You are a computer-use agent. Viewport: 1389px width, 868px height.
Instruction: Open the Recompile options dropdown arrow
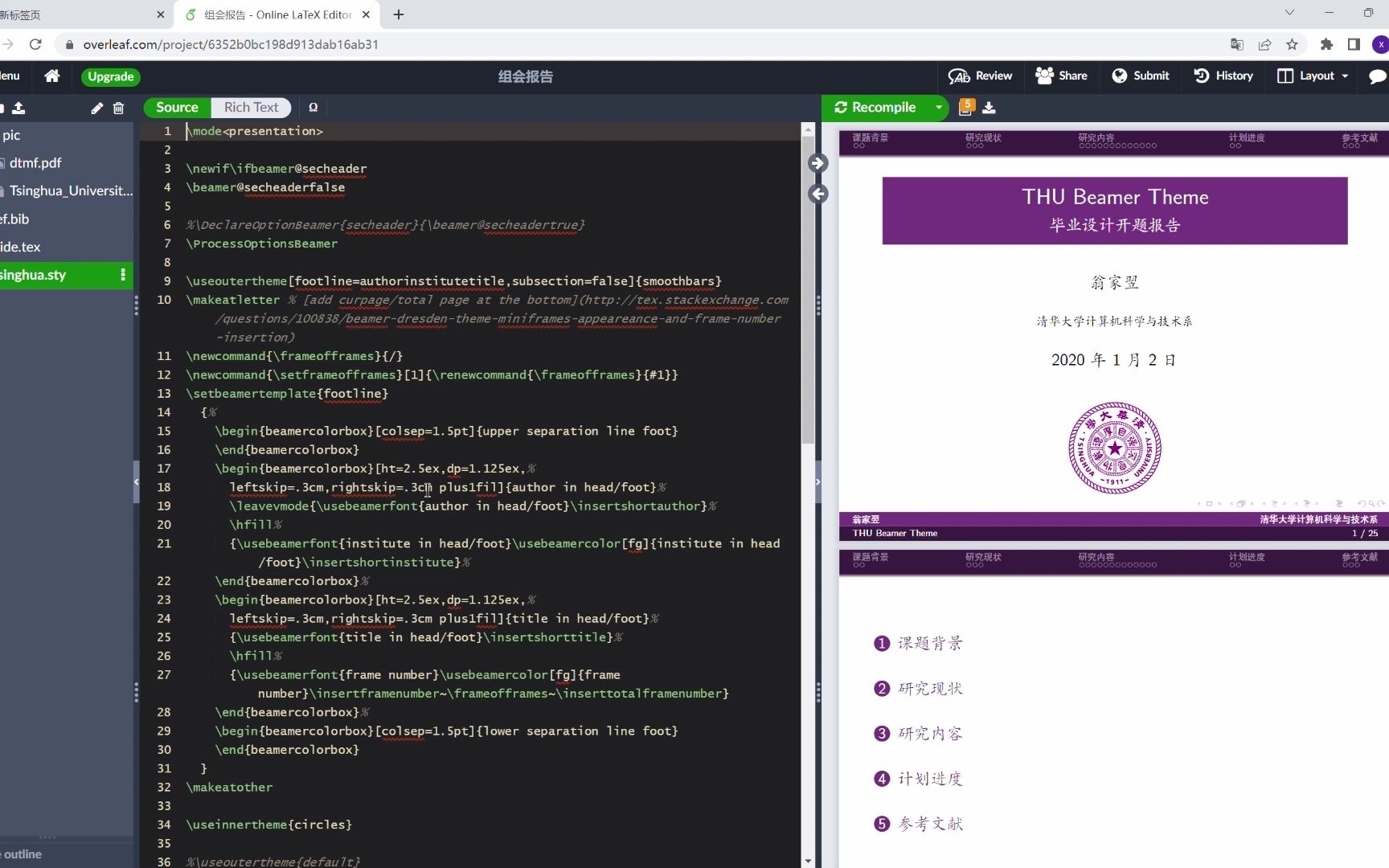click(x=939, y=107)
